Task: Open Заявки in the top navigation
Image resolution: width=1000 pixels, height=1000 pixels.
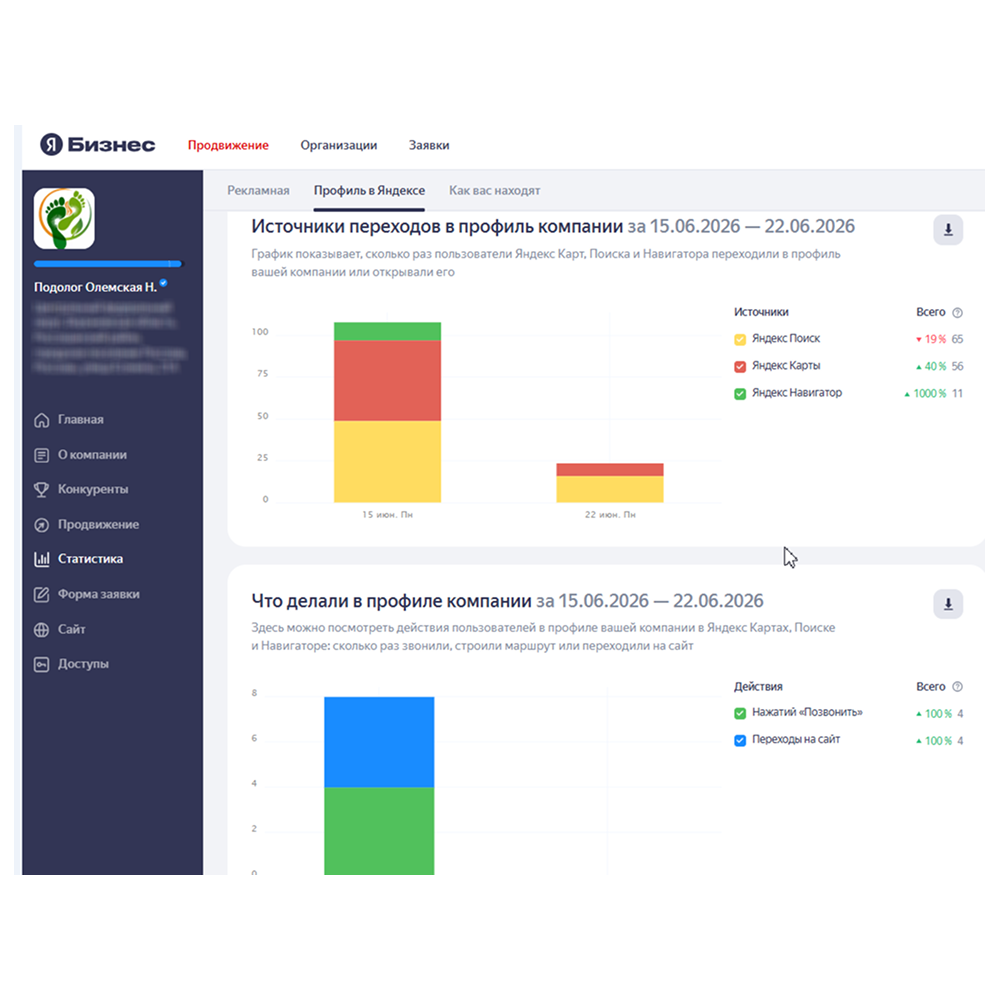Action: point(429,145)
